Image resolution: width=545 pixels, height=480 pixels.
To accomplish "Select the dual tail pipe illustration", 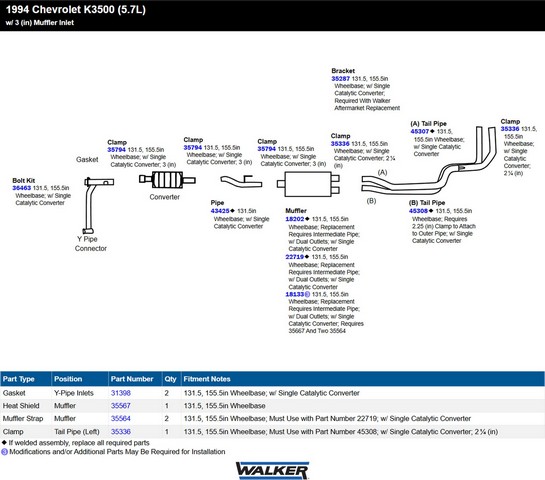I will [429, 160].
